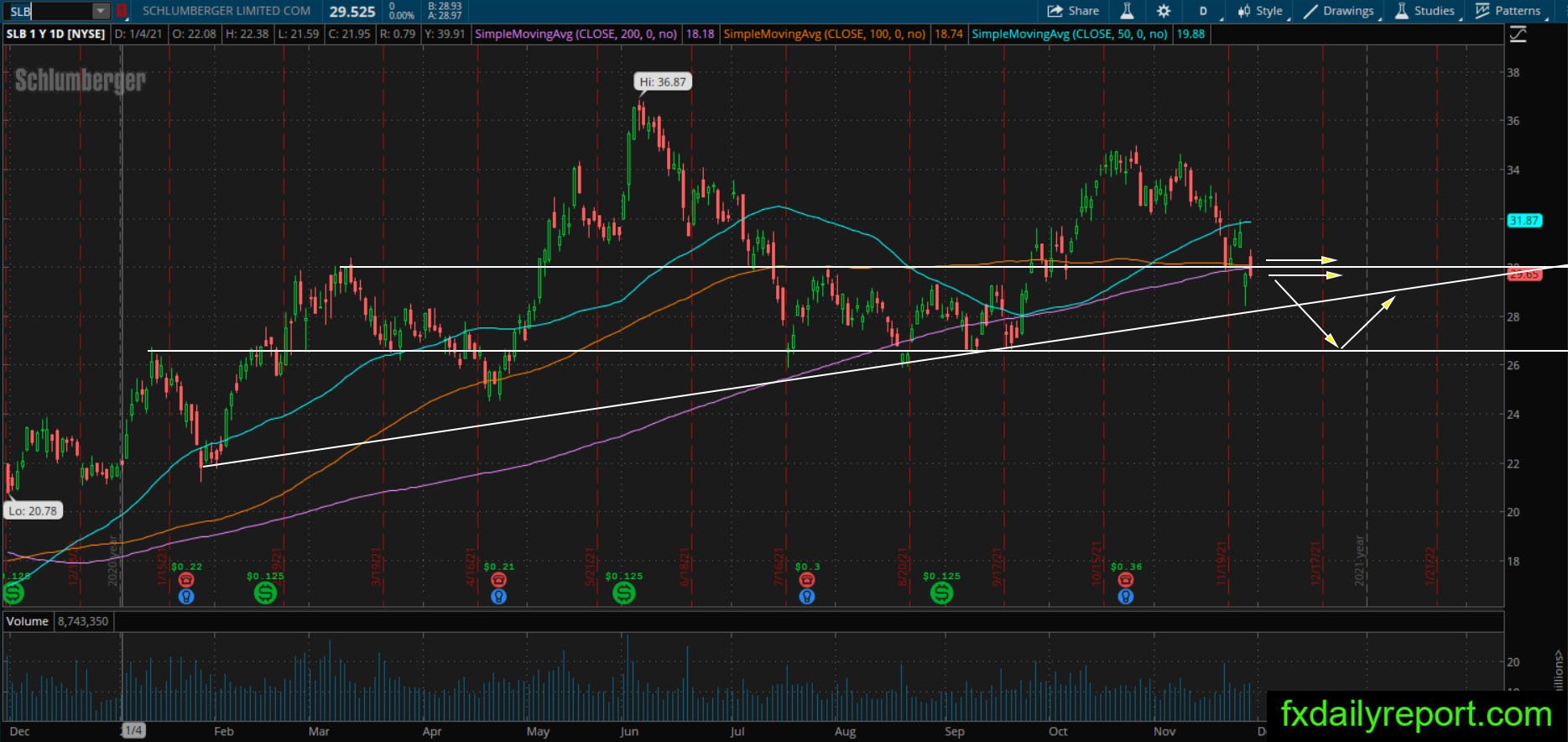Open the symbol selector dropdown arrow

tap(101, 11)
